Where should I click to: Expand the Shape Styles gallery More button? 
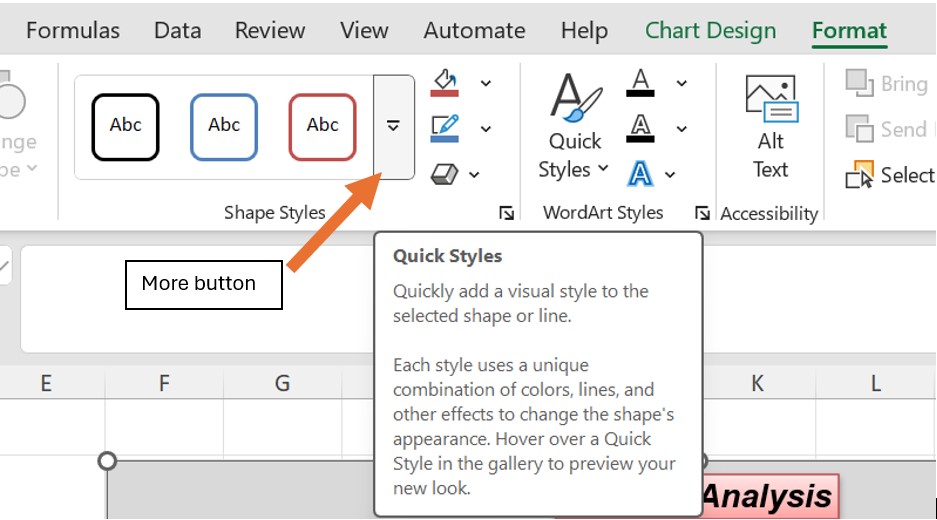pyautogui.click(x=393, y=127)
